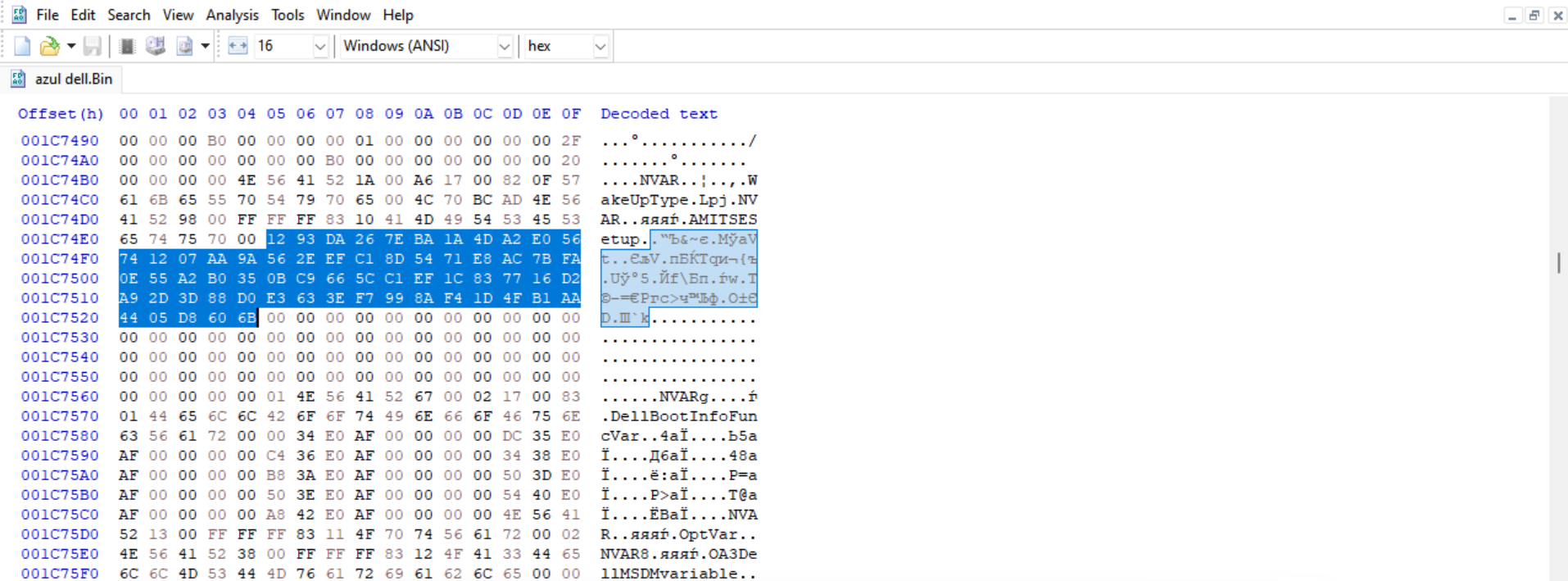Open the Analysis menu
The image size is (1568, 581).
(232, 15)
